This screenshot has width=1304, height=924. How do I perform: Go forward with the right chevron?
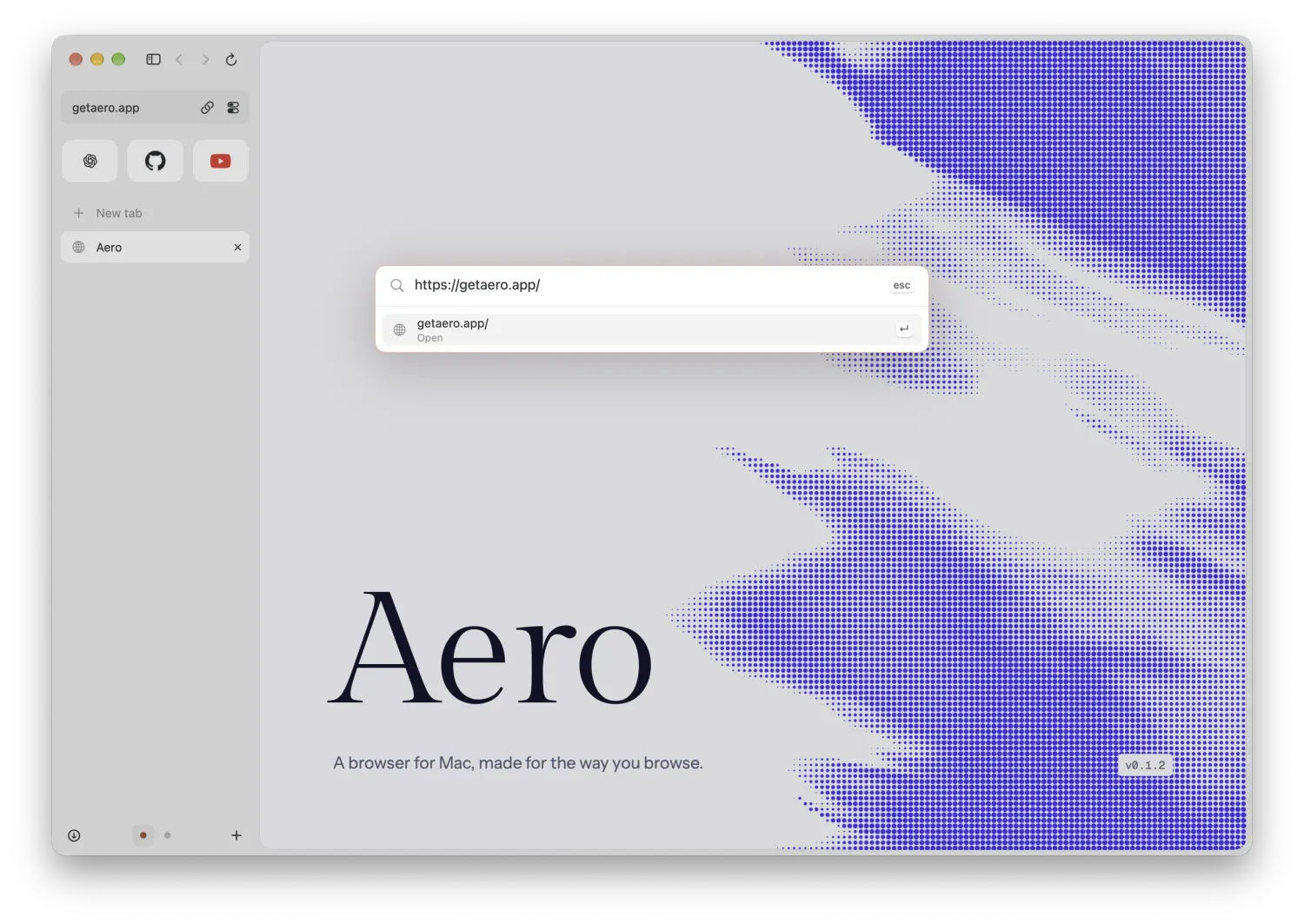click(x=205, y=59)
